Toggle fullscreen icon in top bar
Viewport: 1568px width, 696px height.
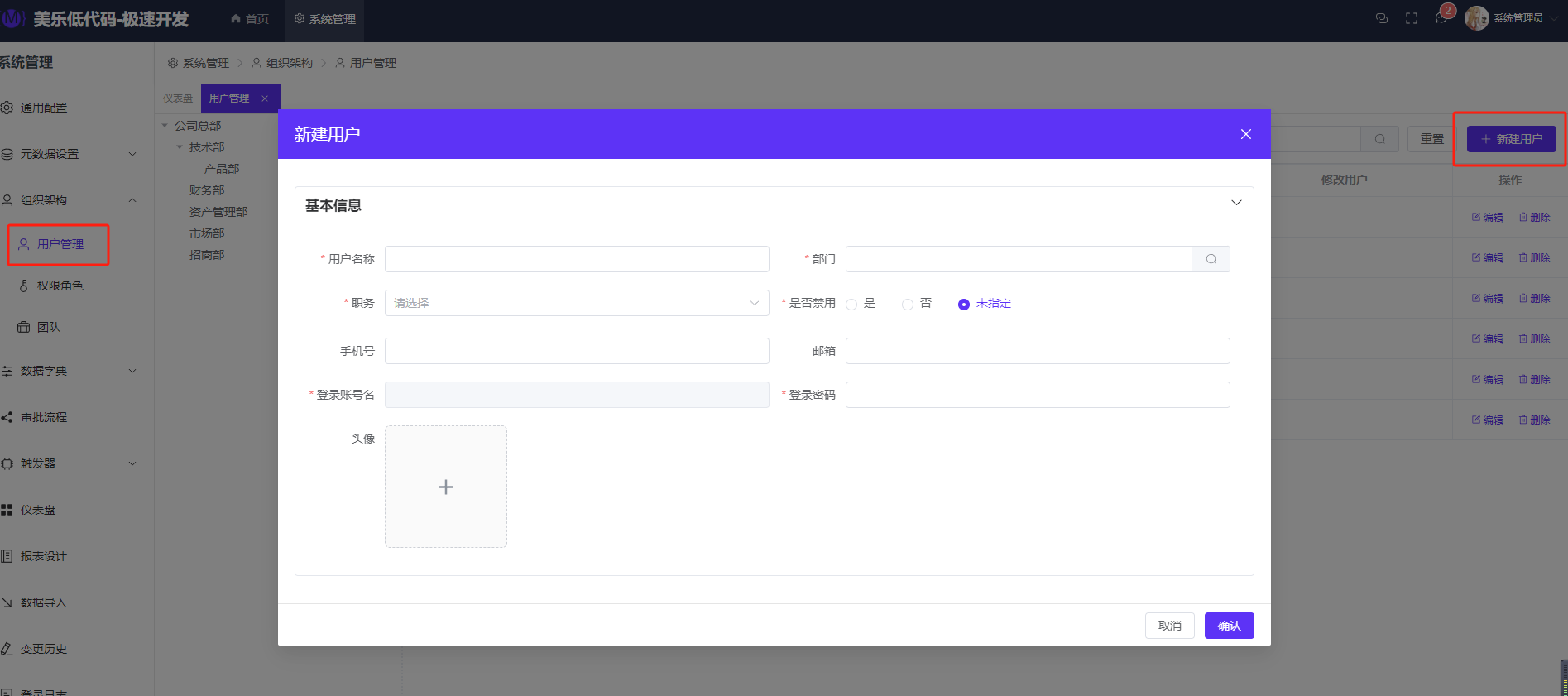[1412, 18]
